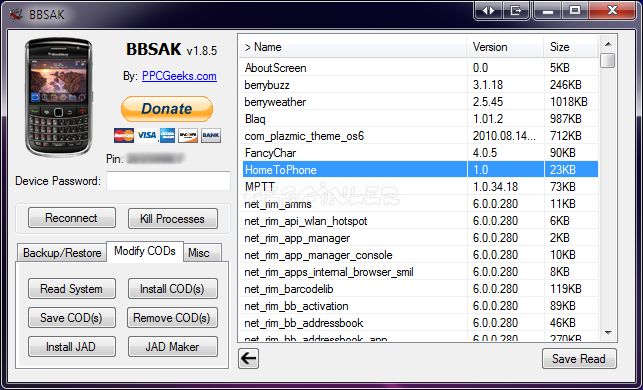Select the net_rim_app_manager_console row
643x390 pixels.
click(419, 255)
